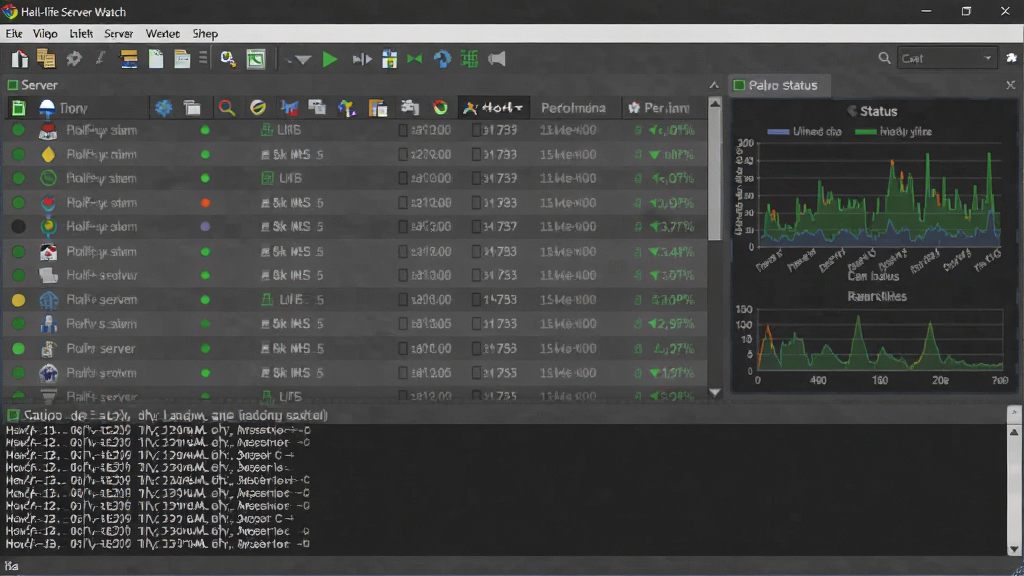Click the green framed chart toolbar icon
This screenshot has height=576, width=1024.
(255, 59)
